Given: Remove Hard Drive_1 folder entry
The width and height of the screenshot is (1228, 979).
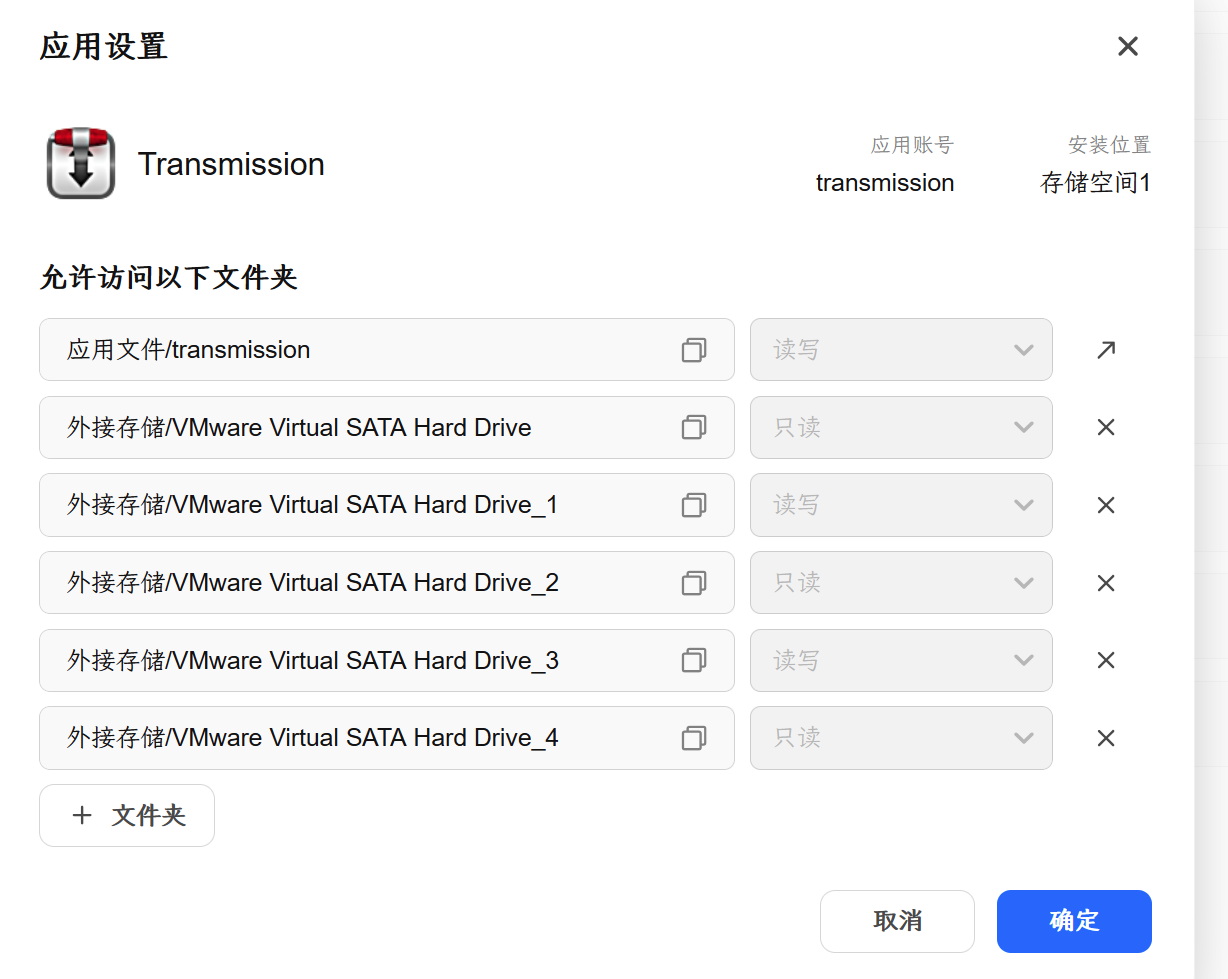Looking at the screenshot, I should [x=1105, y=505].
